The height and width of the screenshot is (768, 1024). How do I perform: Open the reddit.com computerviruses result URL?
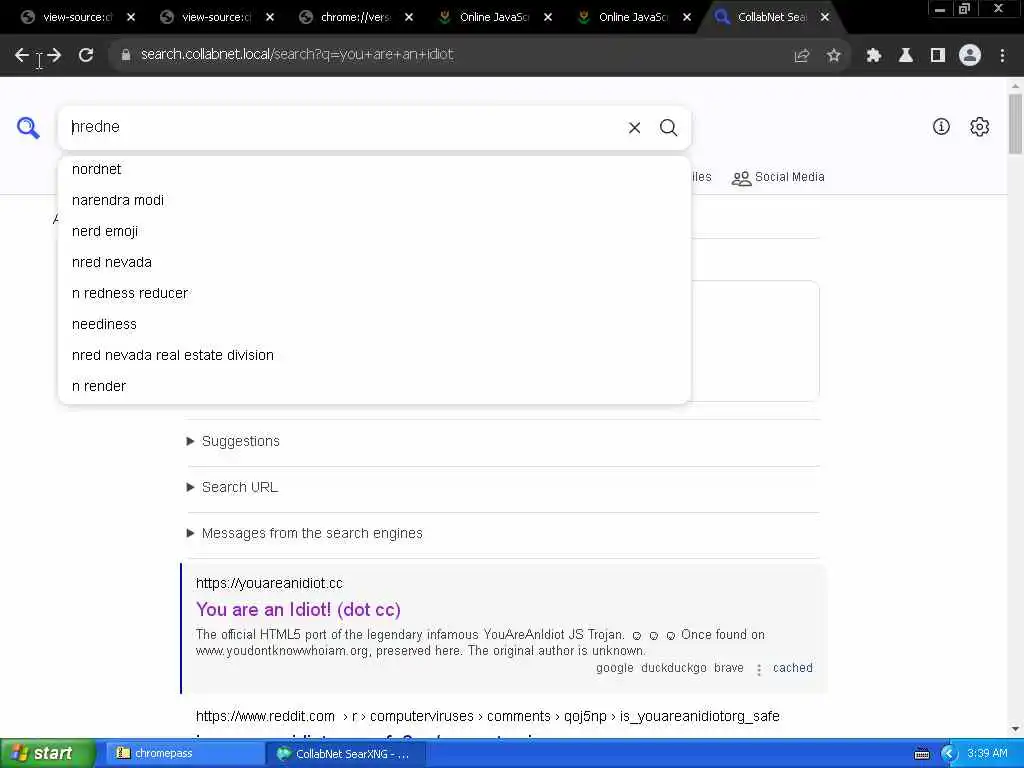pyautogui.click(x=487, y=716)
